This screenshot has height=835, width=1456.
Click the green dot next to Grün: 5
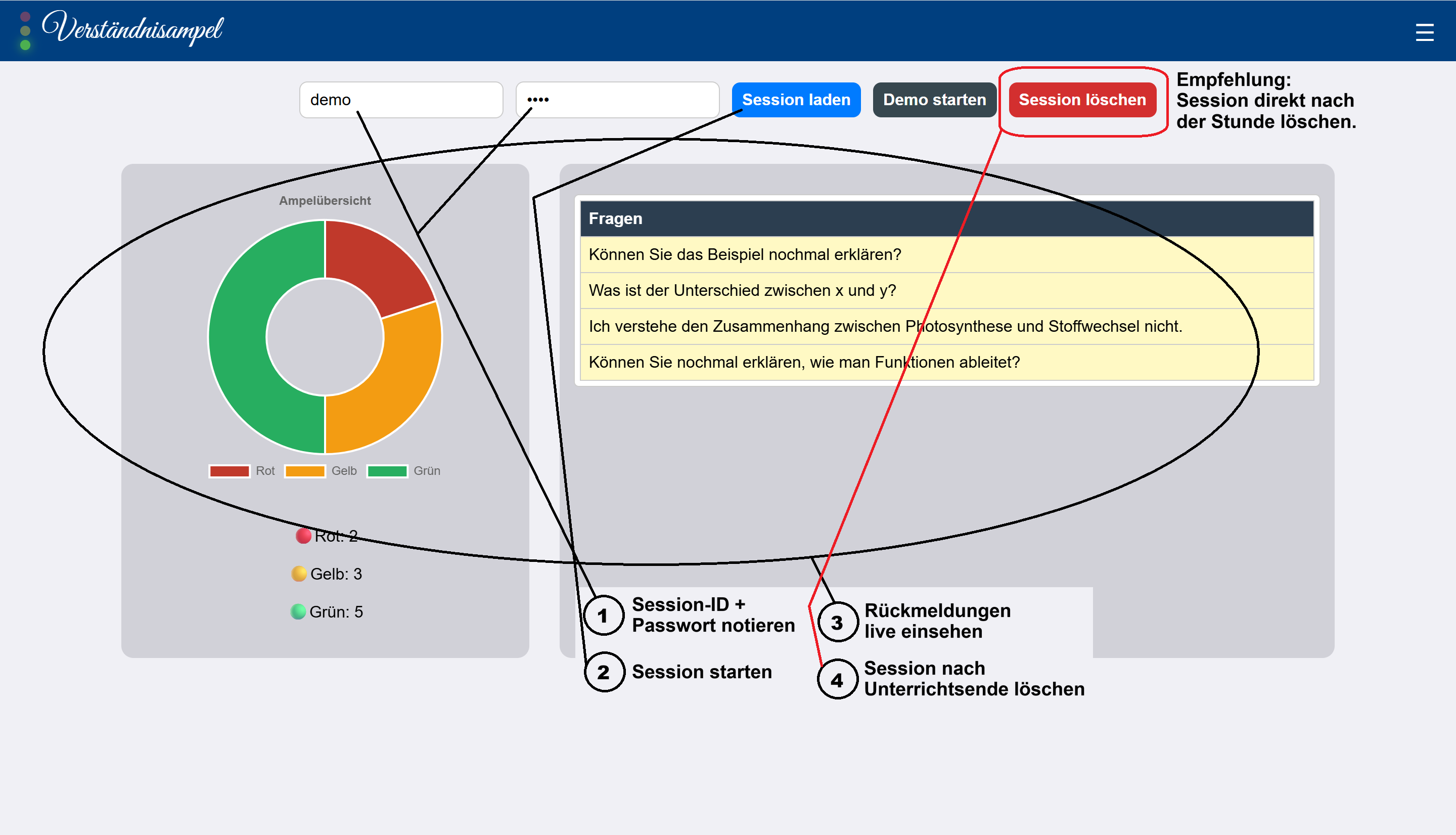tap(298, 611)
